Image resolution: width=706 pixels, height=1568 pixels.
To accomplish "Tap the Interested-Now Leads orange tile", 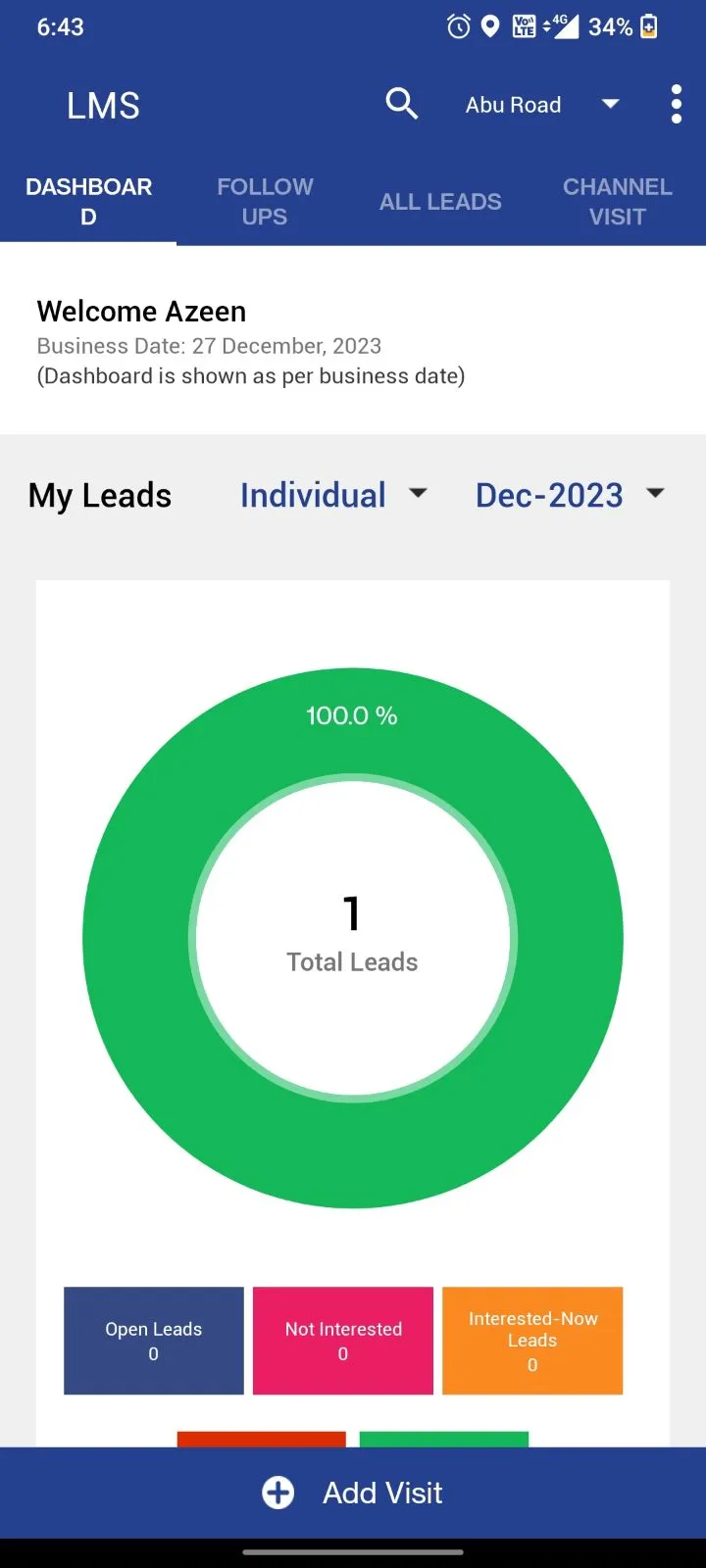I will tap(532, 1341).
